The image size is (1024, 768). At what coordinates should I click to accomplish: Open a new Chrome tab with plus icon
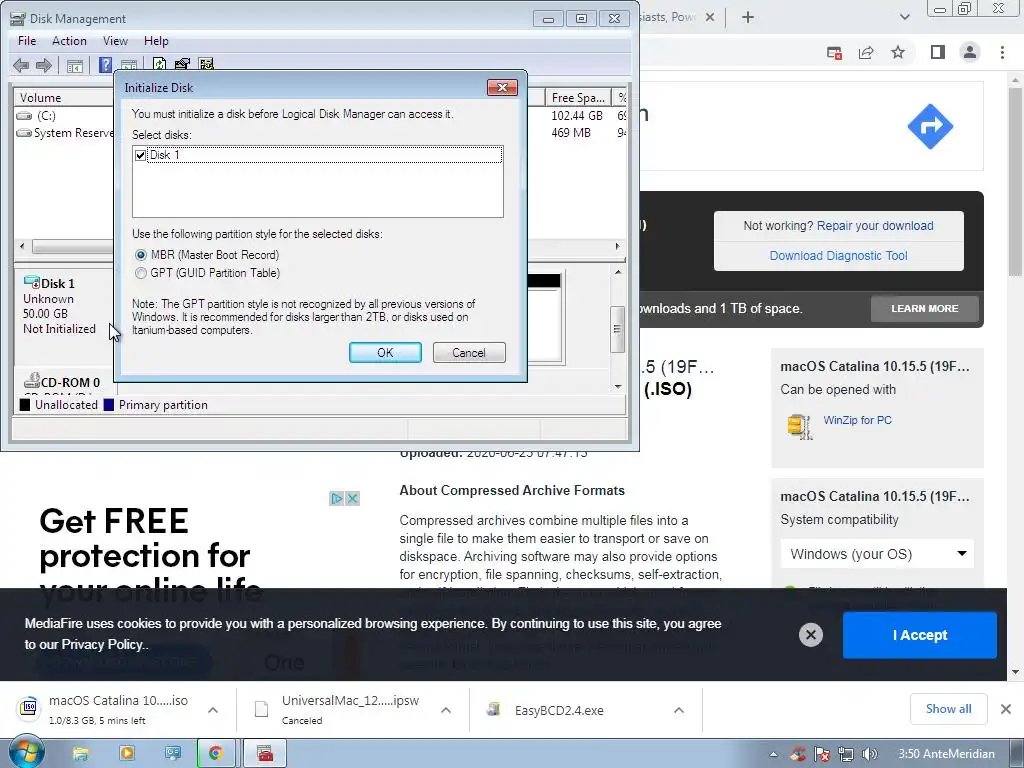click(x=748, y=18)
